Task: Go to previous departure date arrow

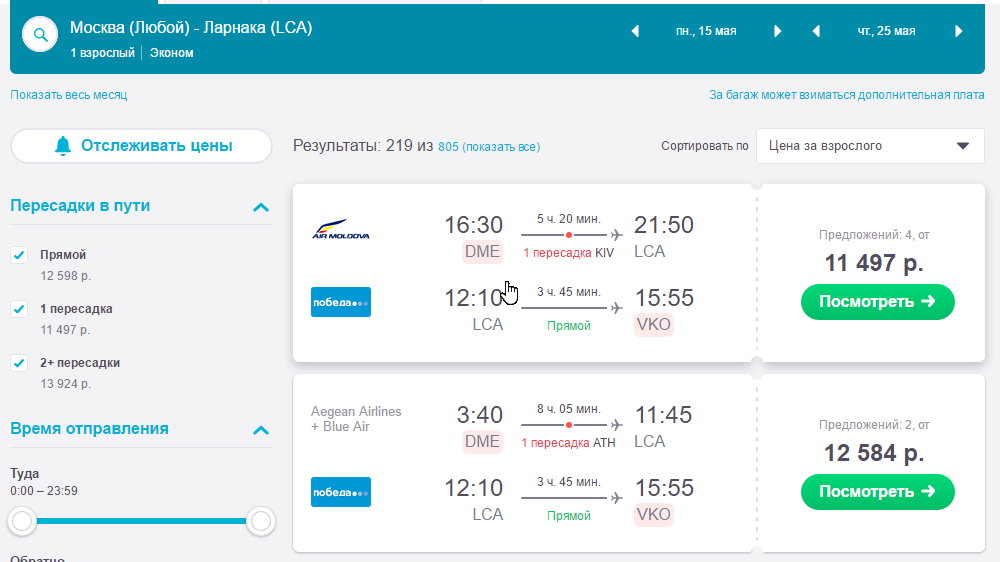Action: coord(635,31)
